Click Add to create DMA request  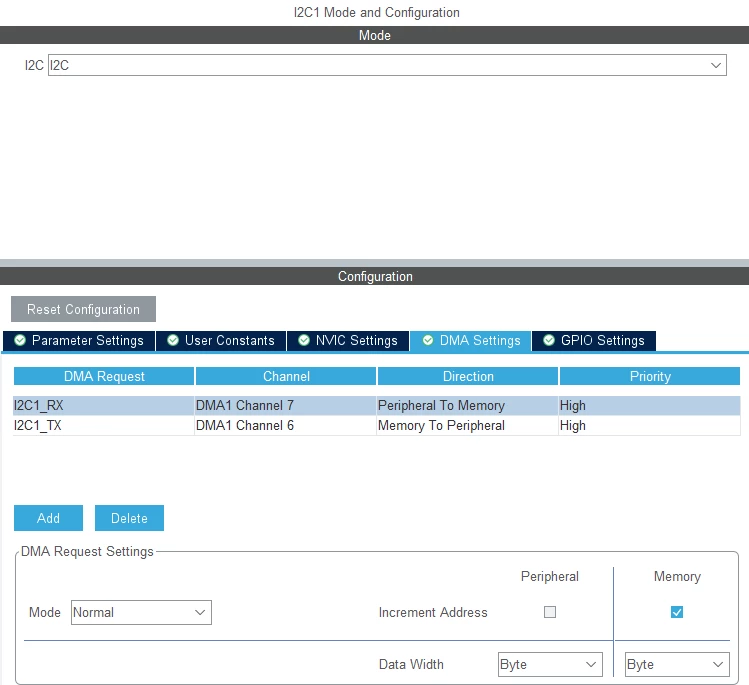(x=48, y=518)
